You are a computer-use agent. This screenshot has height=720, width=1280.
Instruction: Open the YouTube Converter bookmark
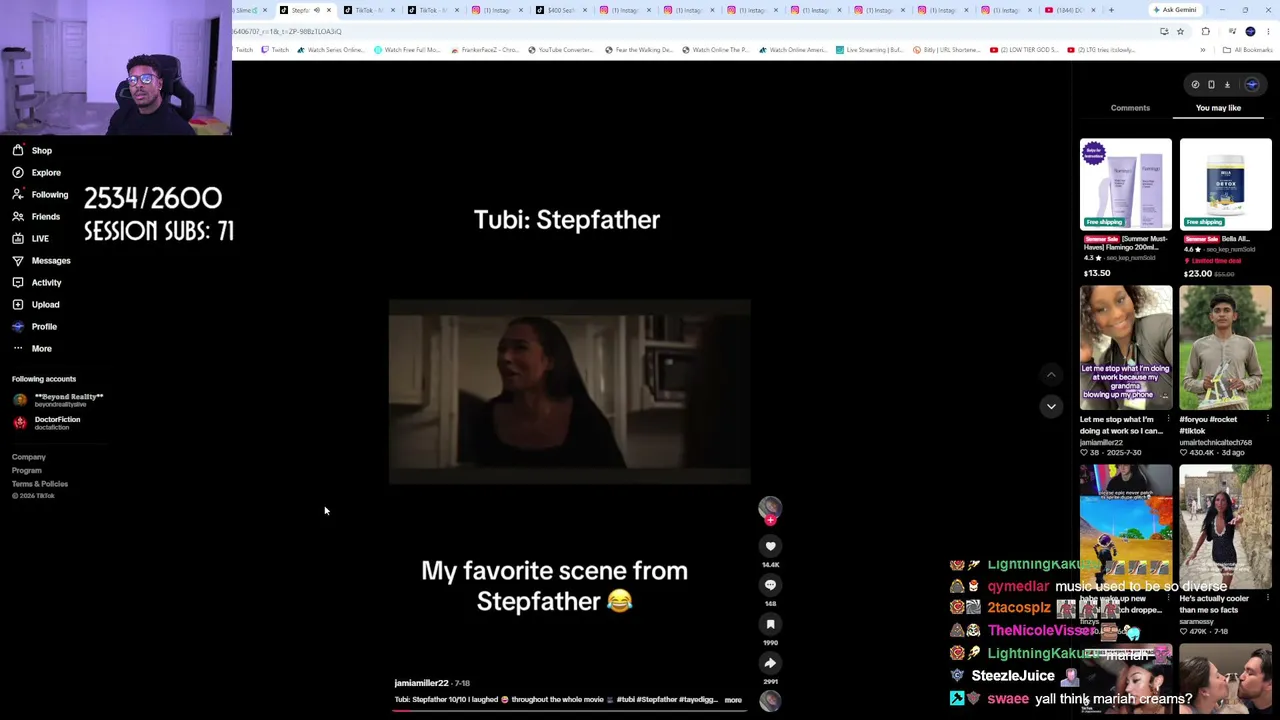point(559,50)
